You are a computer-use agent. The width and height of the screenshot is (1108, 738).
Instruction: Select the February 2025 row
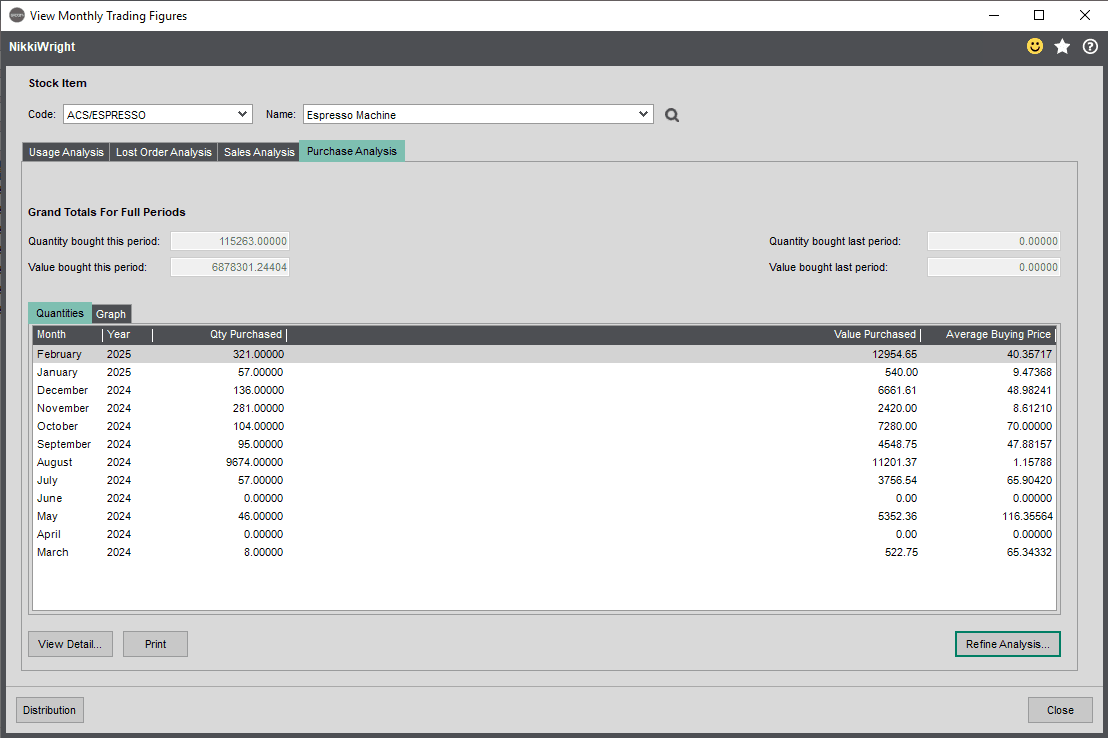point(544,354)
